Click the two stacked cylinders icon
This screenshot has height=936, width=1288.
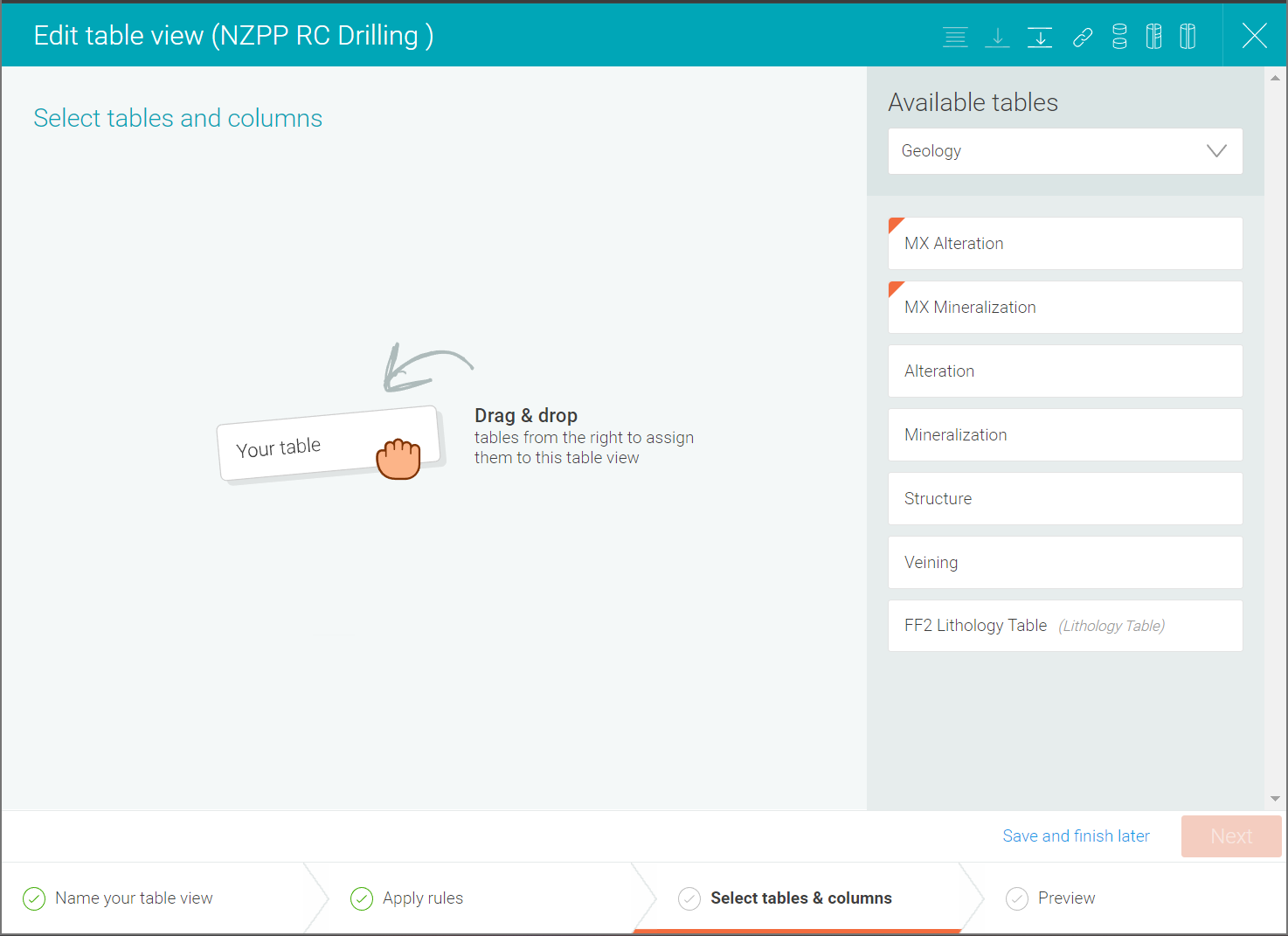(1119, 37)
